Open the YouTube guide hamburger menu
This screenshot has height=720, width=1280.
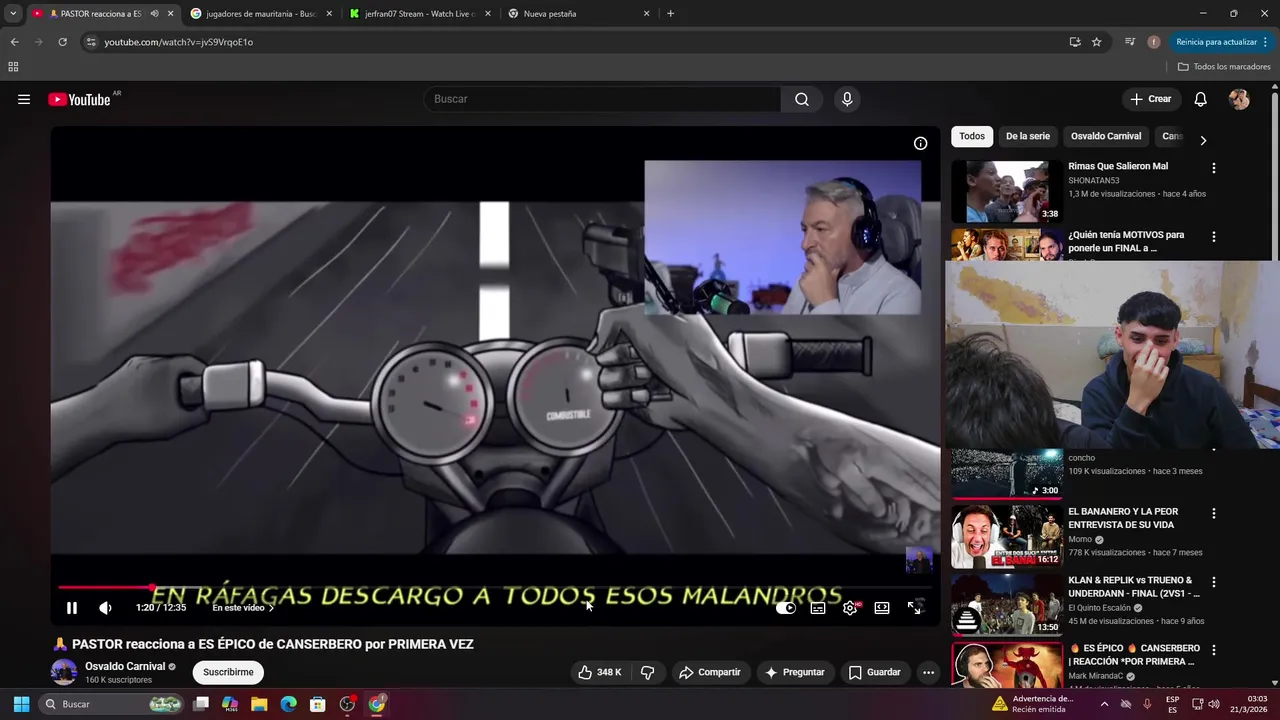(x=24, y=99)
